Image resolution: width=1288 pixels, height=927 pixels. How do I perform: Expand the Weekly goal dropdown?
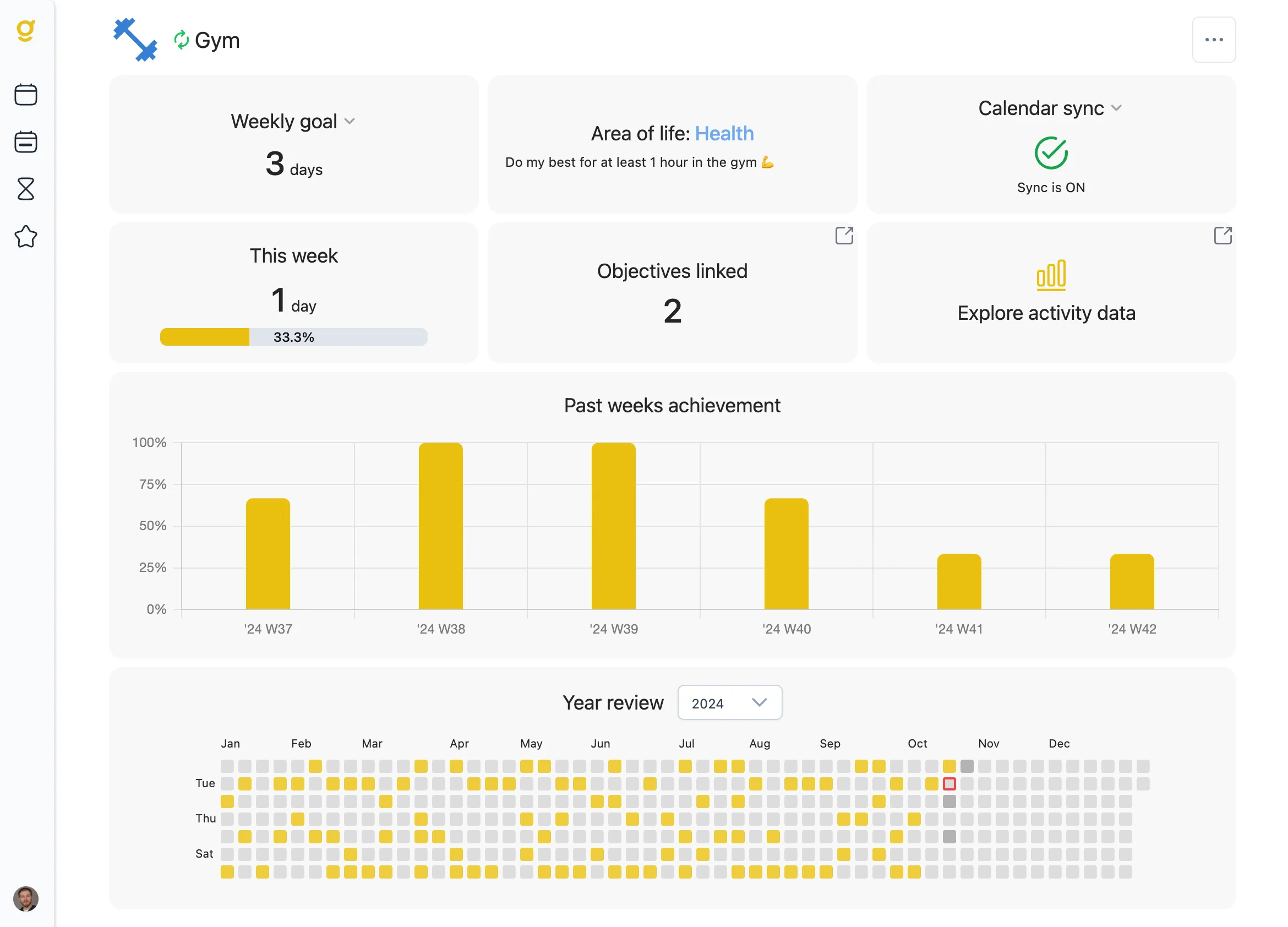[350, 121]
